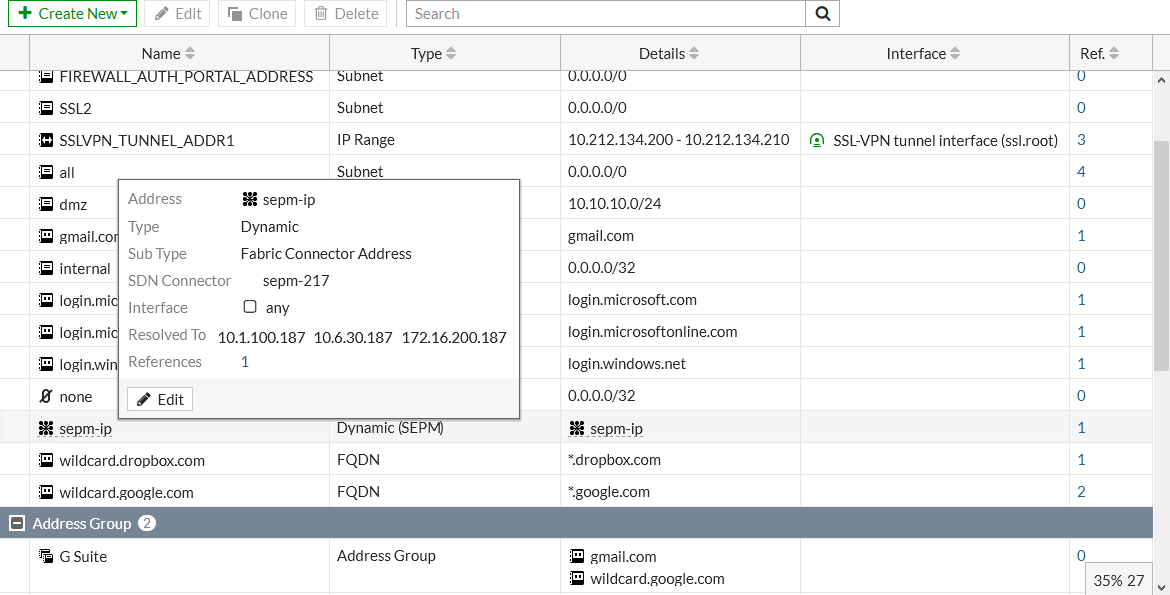The width and height of the screenshot is (1170, 595).
Task: Sort by the Name column
Action: pos(167,54)
